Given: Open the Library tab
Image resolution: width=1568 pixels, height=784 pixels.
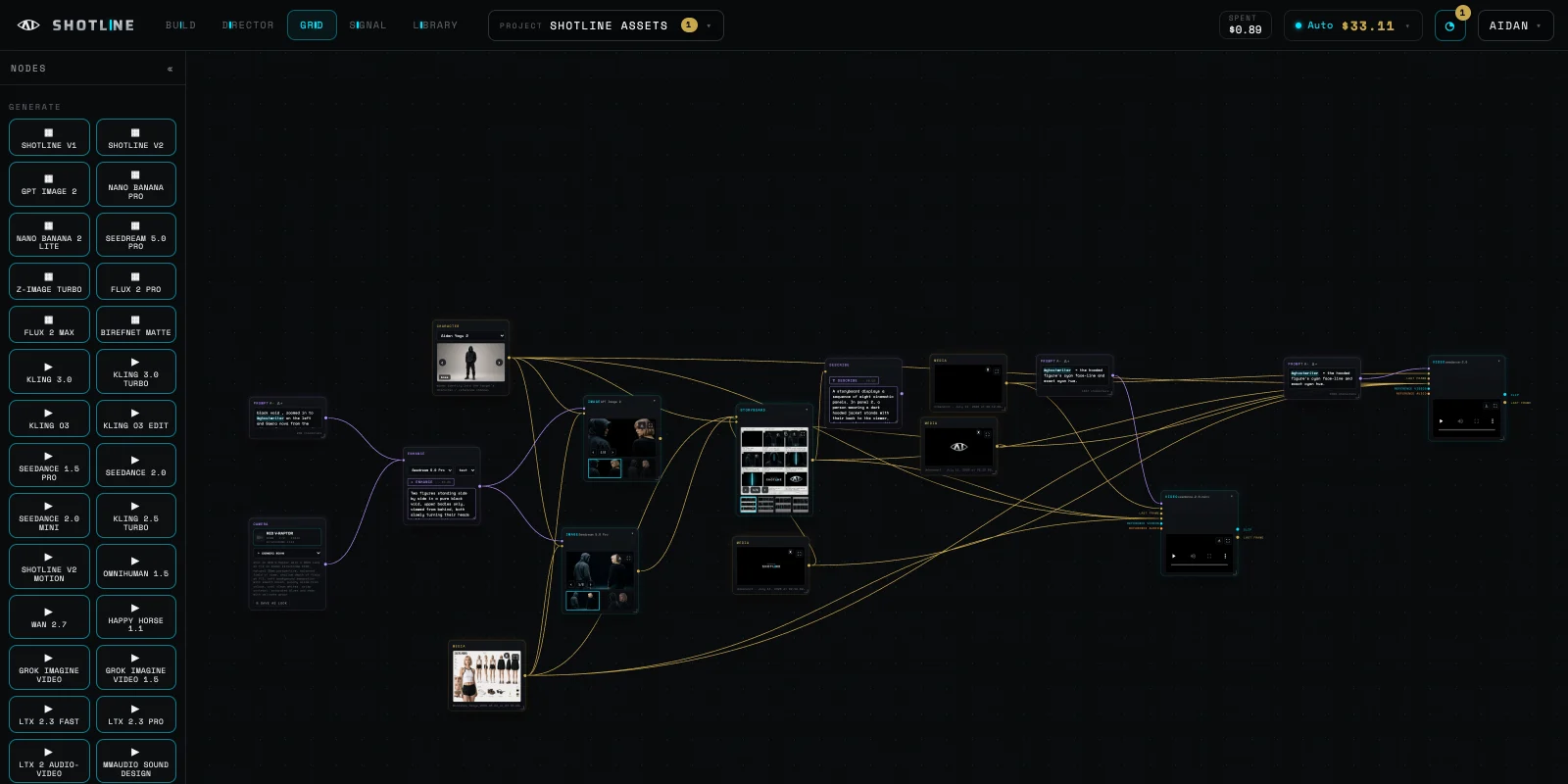Looking at the screenshot, I should pos(435,25).
